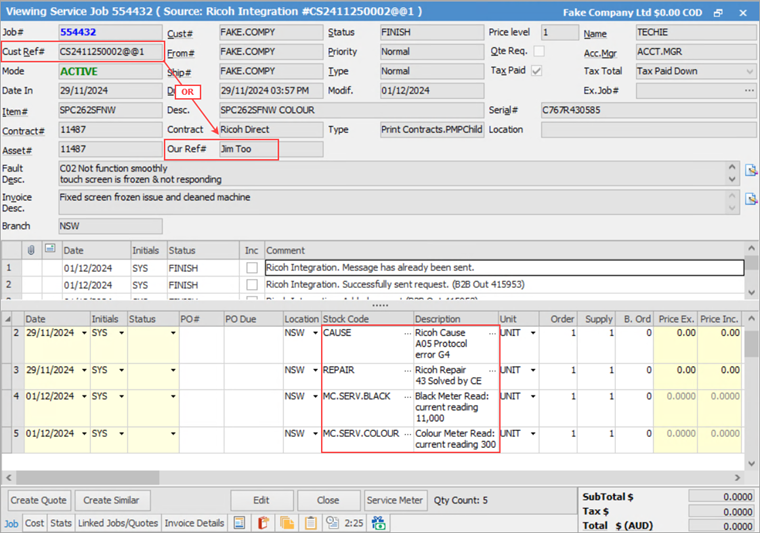Click the Cust Ref# input field
The width and height of the screenshot is (760, 533).
click(107, 52)
